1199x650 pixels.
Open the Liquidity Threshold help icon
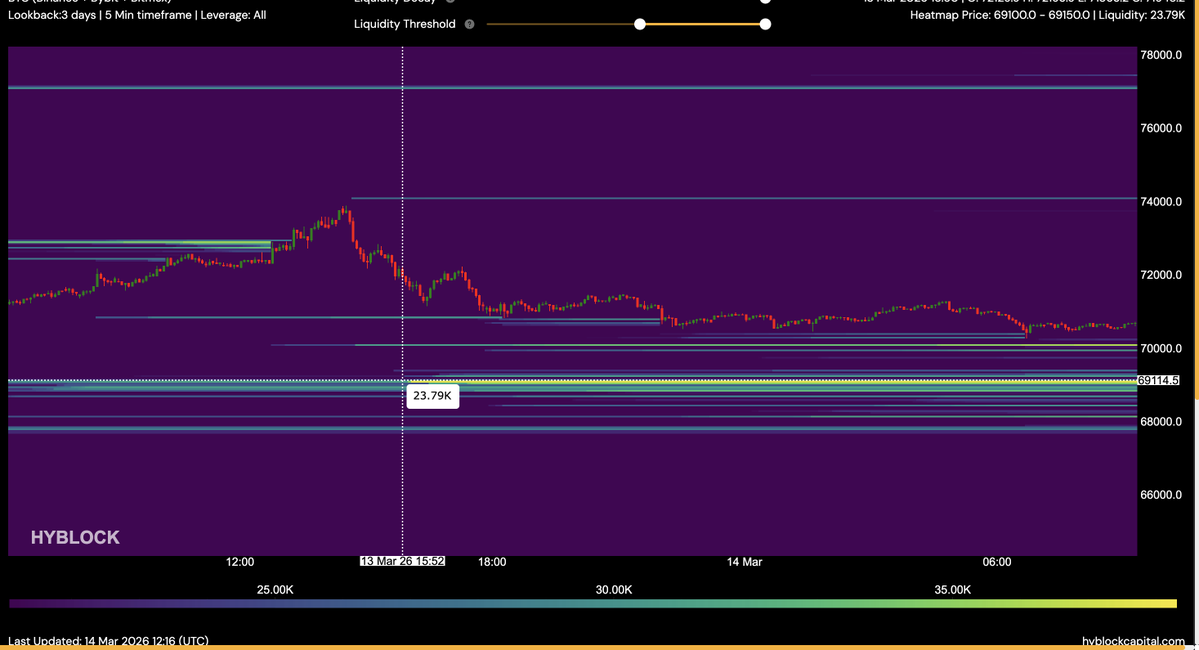point(470,24)
